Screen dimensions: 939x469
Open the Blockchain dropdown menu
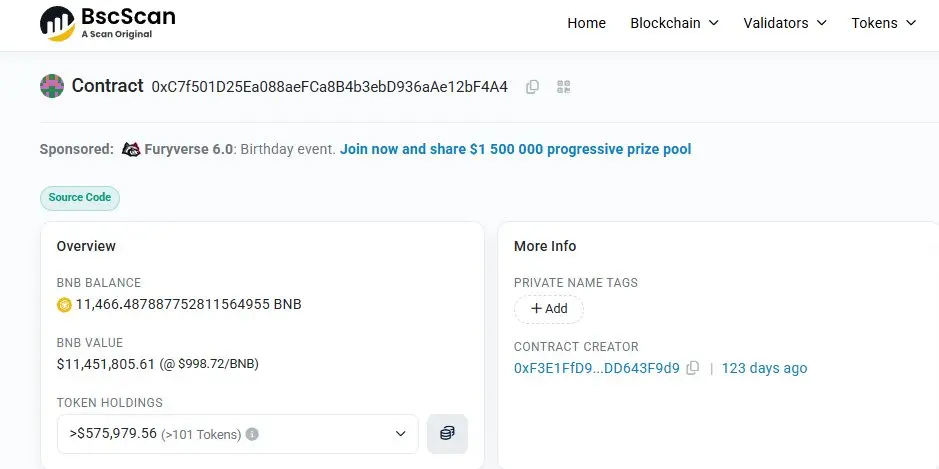tap(674, 23)
